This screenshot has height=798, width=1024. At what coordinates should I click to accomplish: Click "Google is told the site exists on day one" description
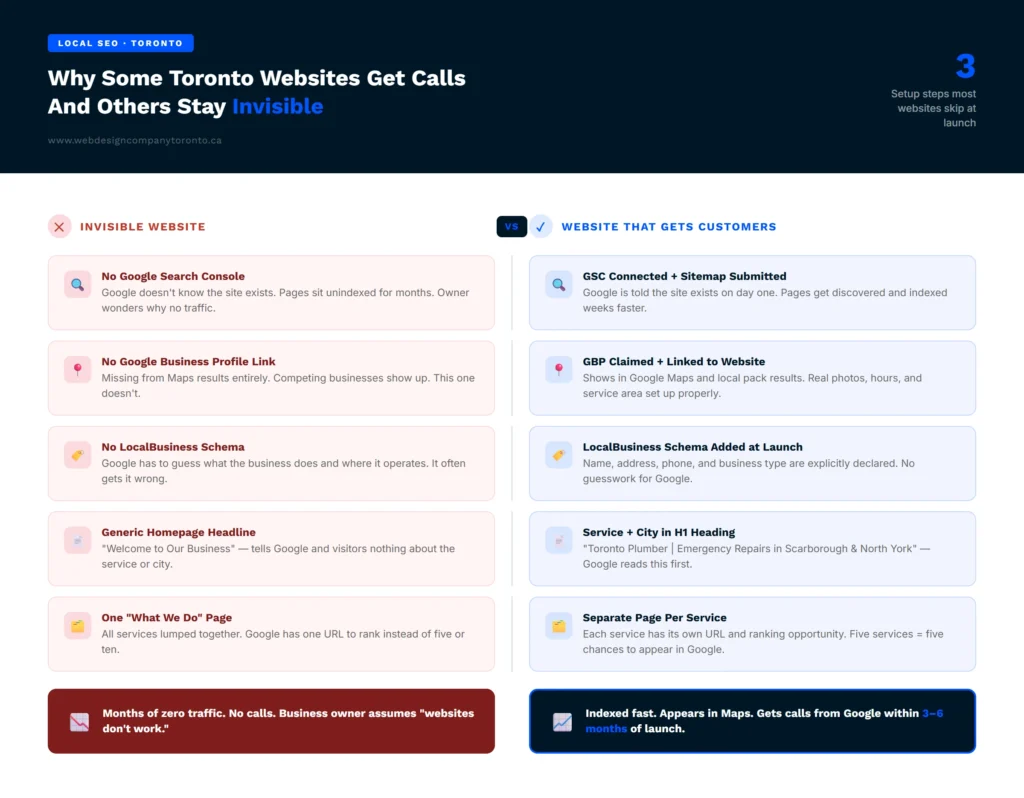click(765, 300)
